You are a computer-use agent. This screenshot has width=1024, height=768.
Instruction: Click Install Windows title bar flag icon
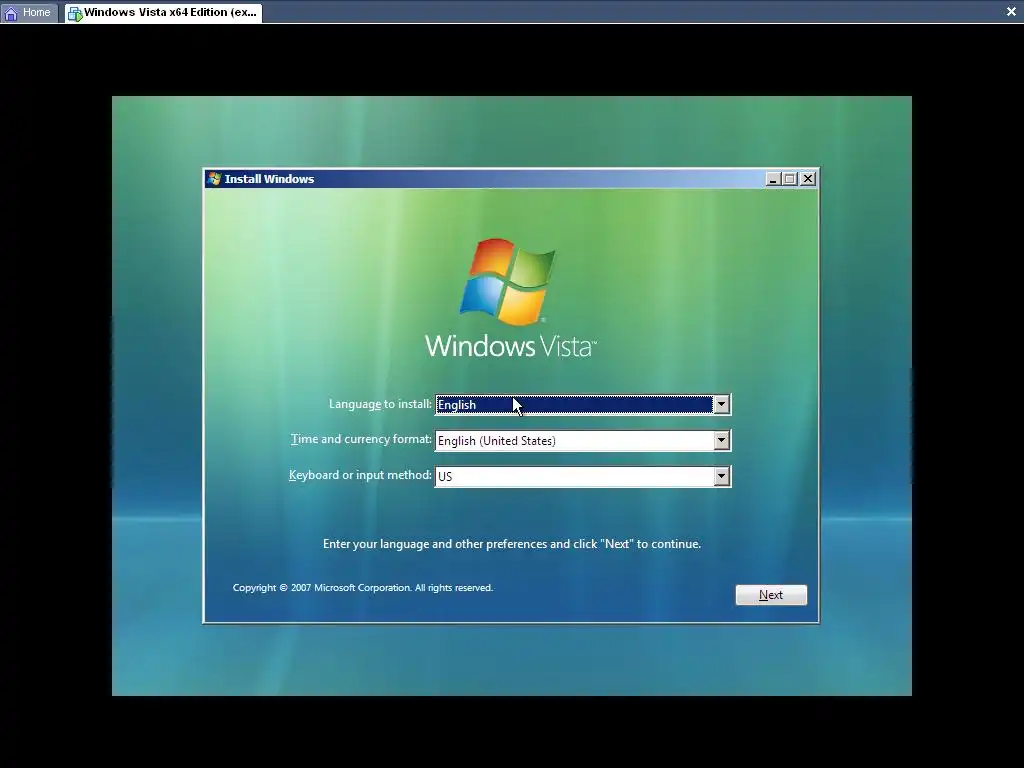point(215,178)
